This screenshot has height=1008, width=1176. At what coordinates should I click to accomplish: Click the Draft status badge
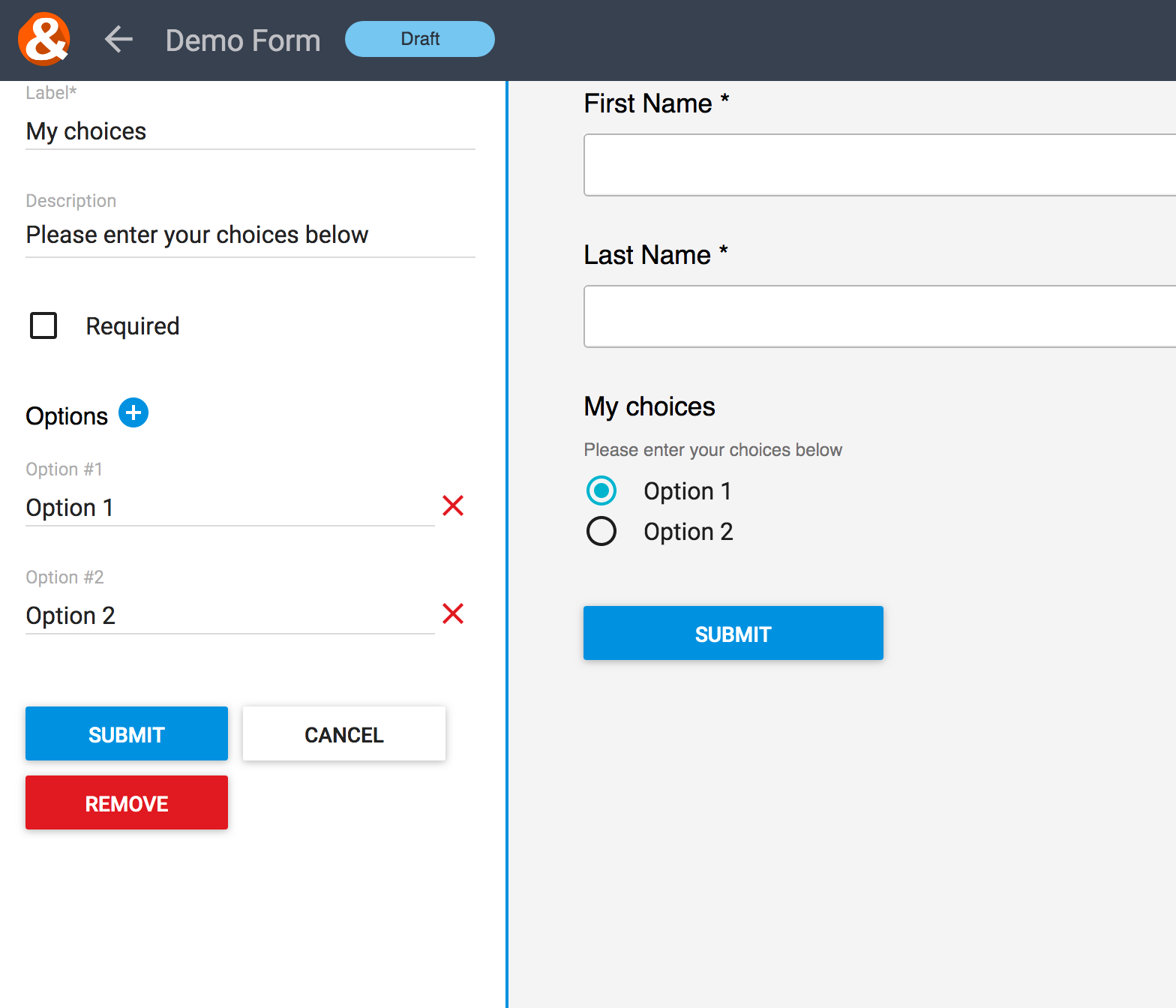pos(420,39)
